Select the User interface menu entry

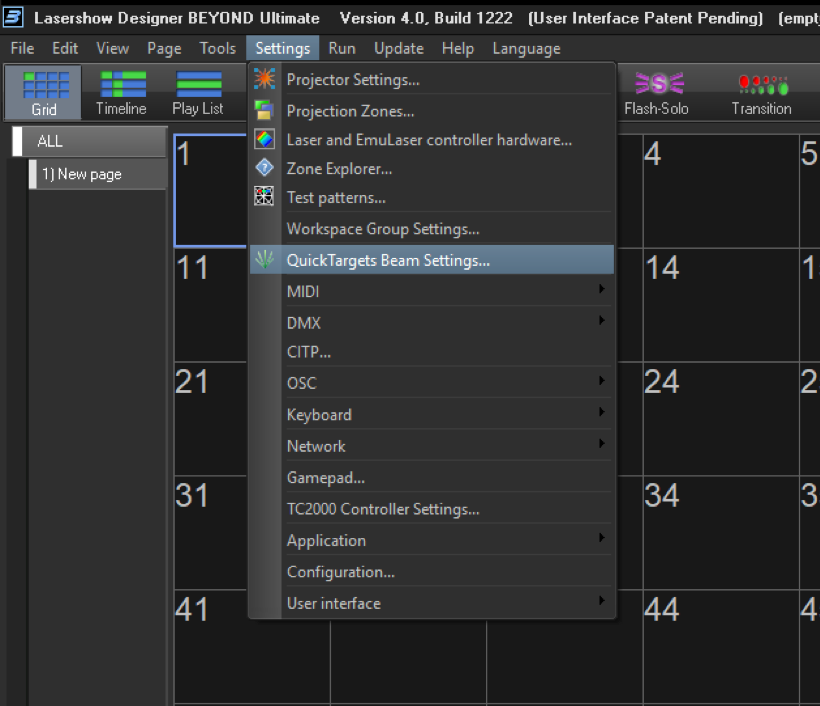(432, 602)
